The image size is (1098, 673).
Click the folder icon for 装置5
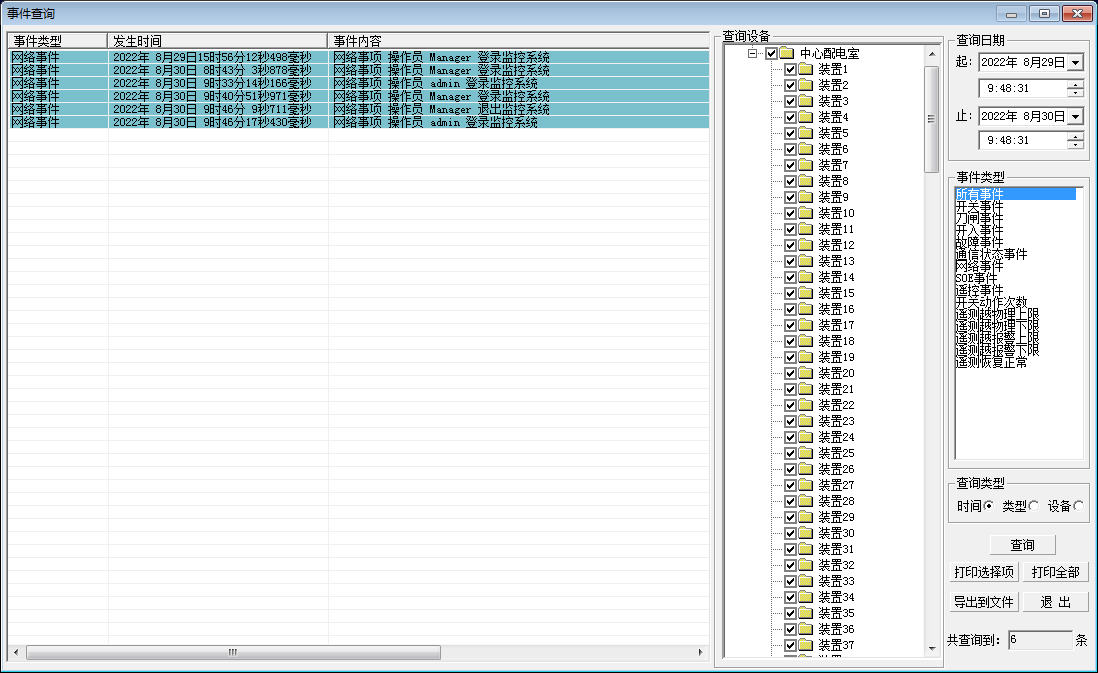805,133
